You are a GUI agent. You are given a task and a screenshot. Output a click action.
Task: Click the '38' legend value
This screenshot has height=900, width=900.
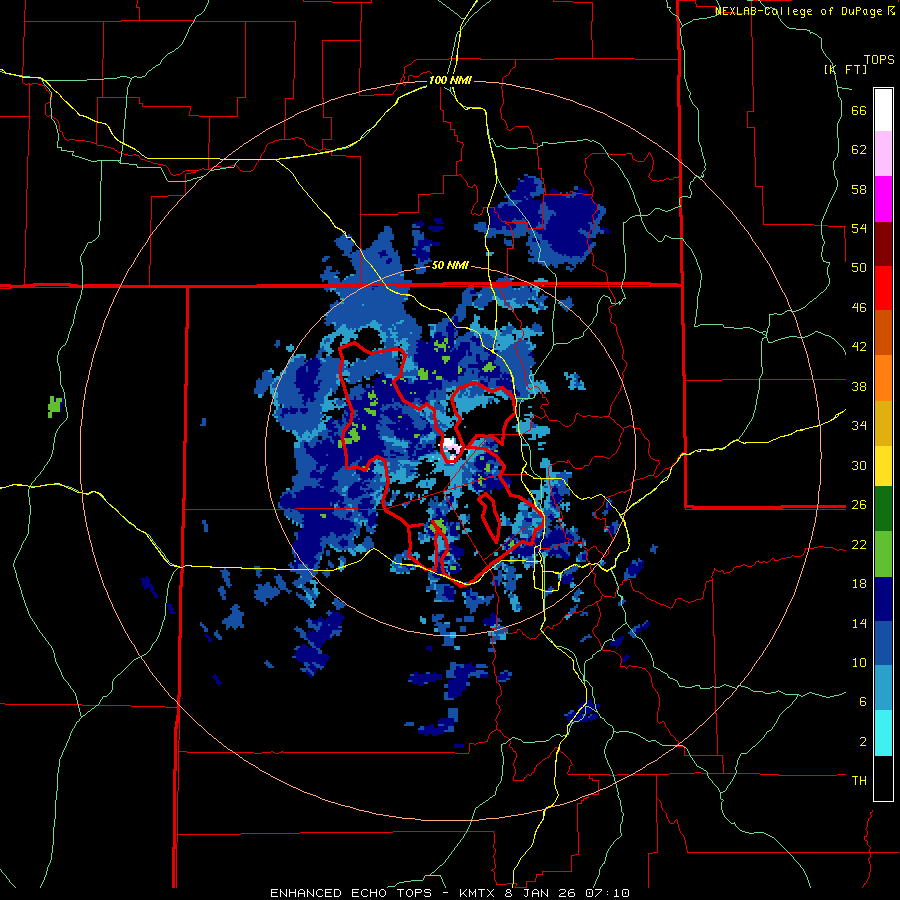pyautogui.click(x=859, y=386)
